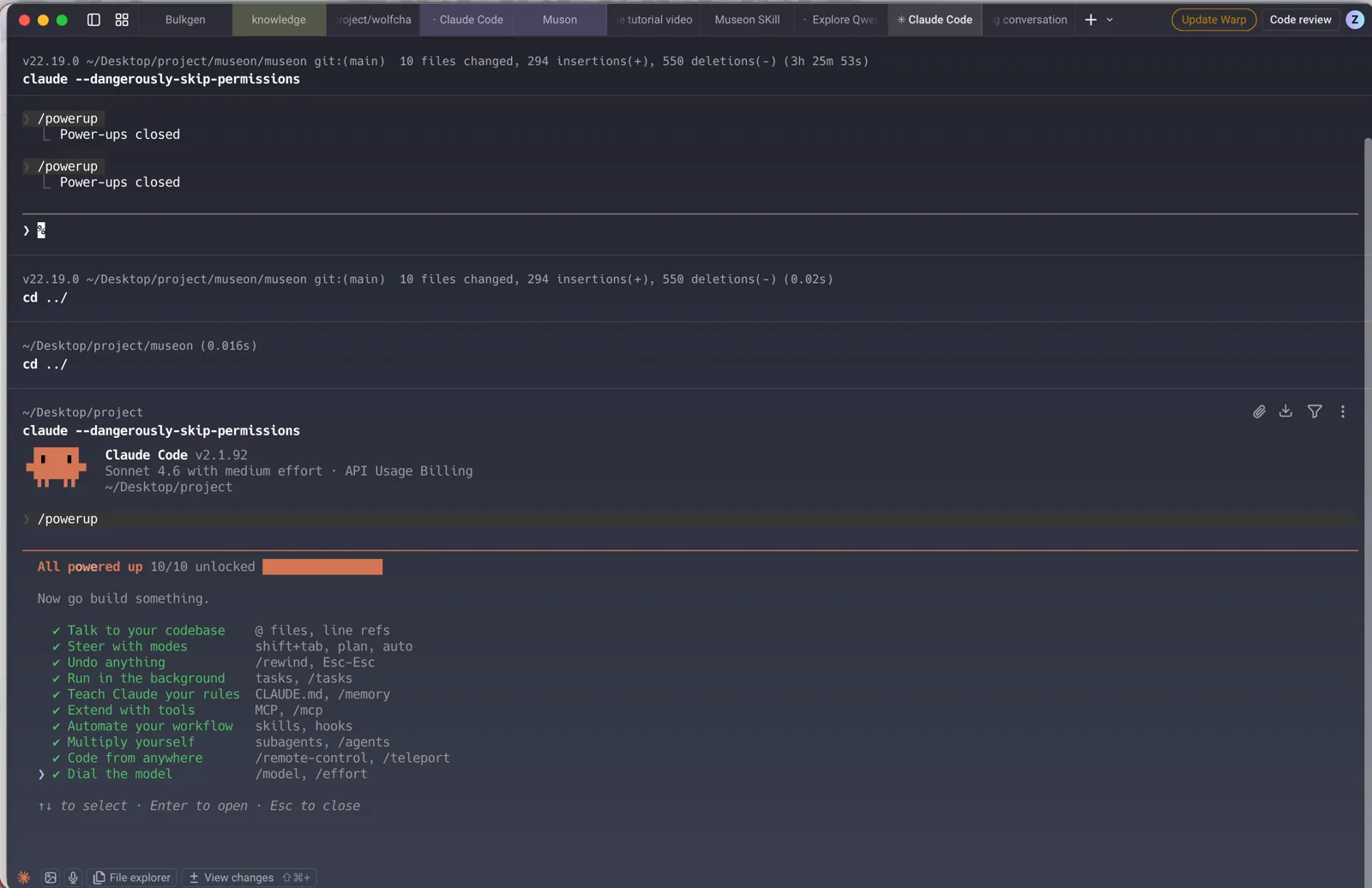This screenshot has height=888, width=1372.
Task: Open the filter icon on the block
Action: click(1315, 411)
